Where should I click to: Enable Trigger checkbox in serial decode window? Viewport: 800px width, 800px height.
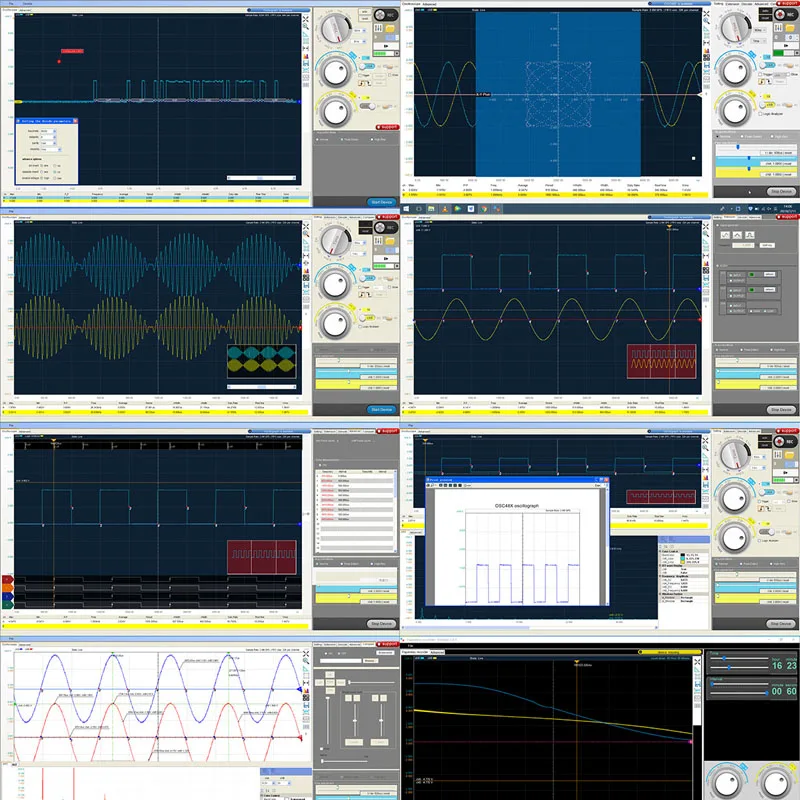[x=361, y=74]
